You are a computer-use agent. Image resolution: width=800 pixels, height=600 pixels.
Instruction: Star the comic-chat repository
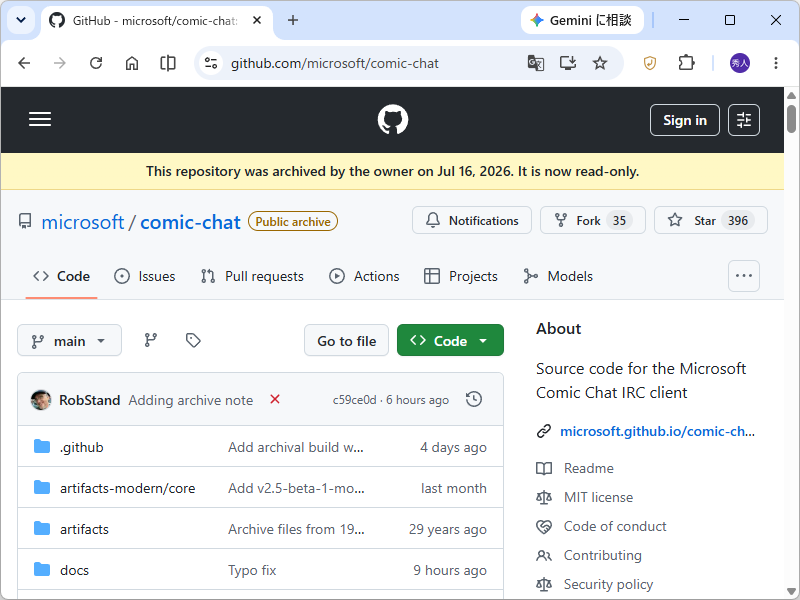710,220
